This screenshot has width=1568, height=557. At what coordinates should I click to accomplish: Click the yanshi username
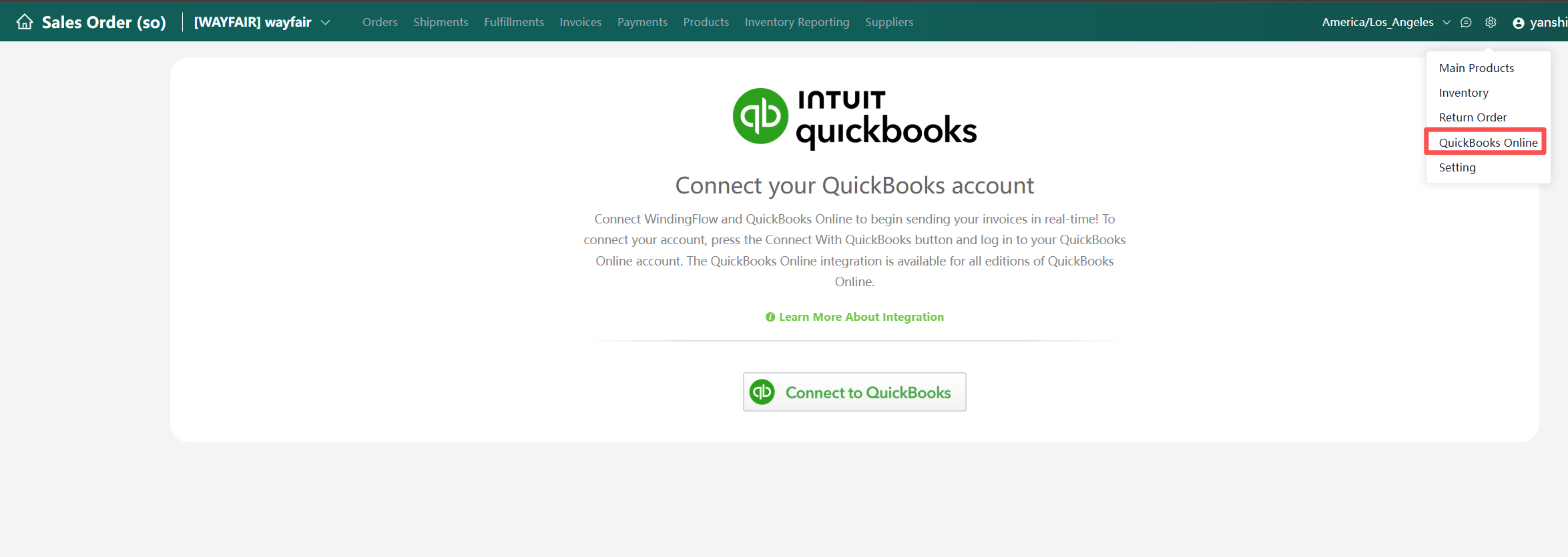pyautogui.click(x=1548, y=22)
